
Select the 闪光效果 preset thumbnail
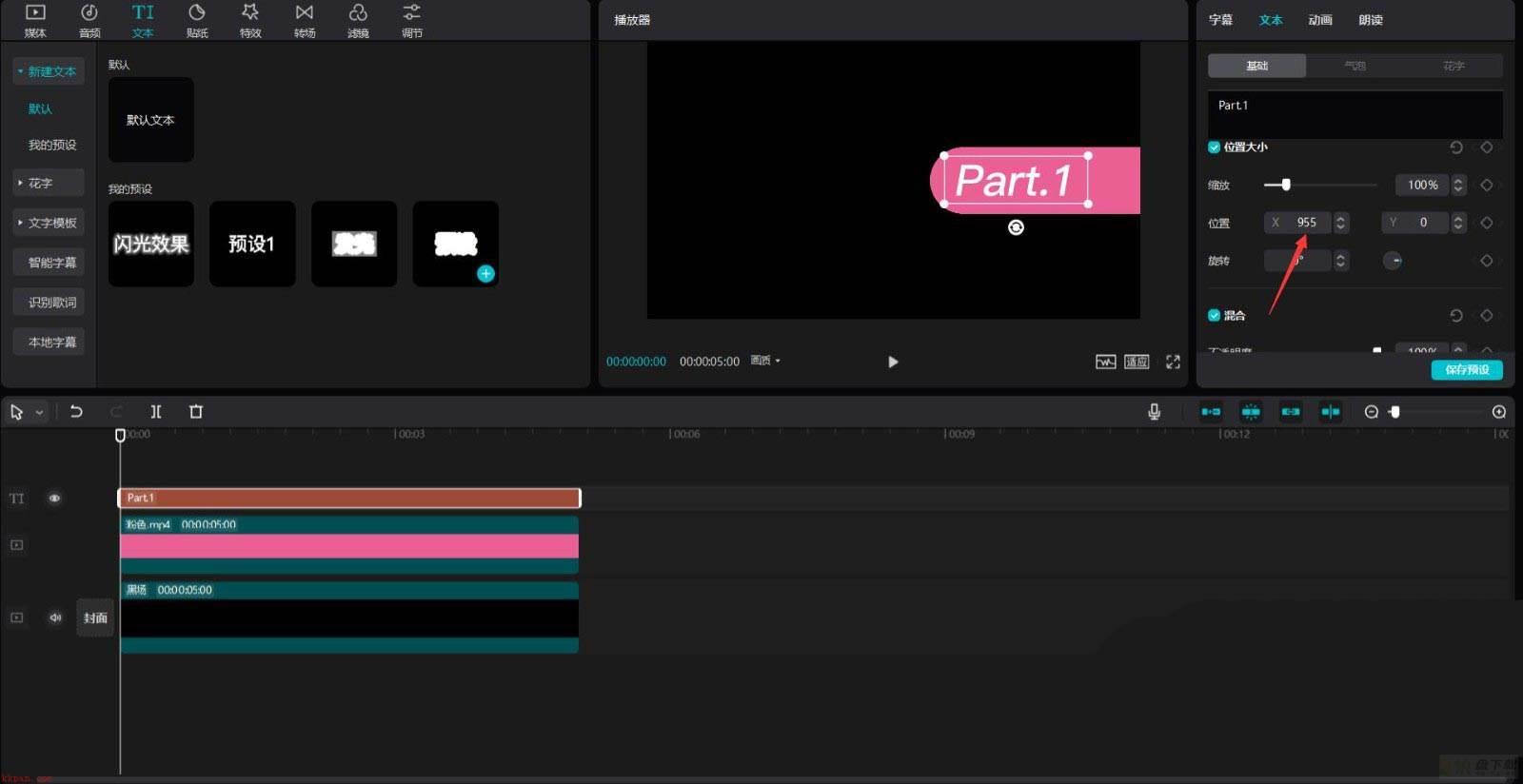point(151,244)
